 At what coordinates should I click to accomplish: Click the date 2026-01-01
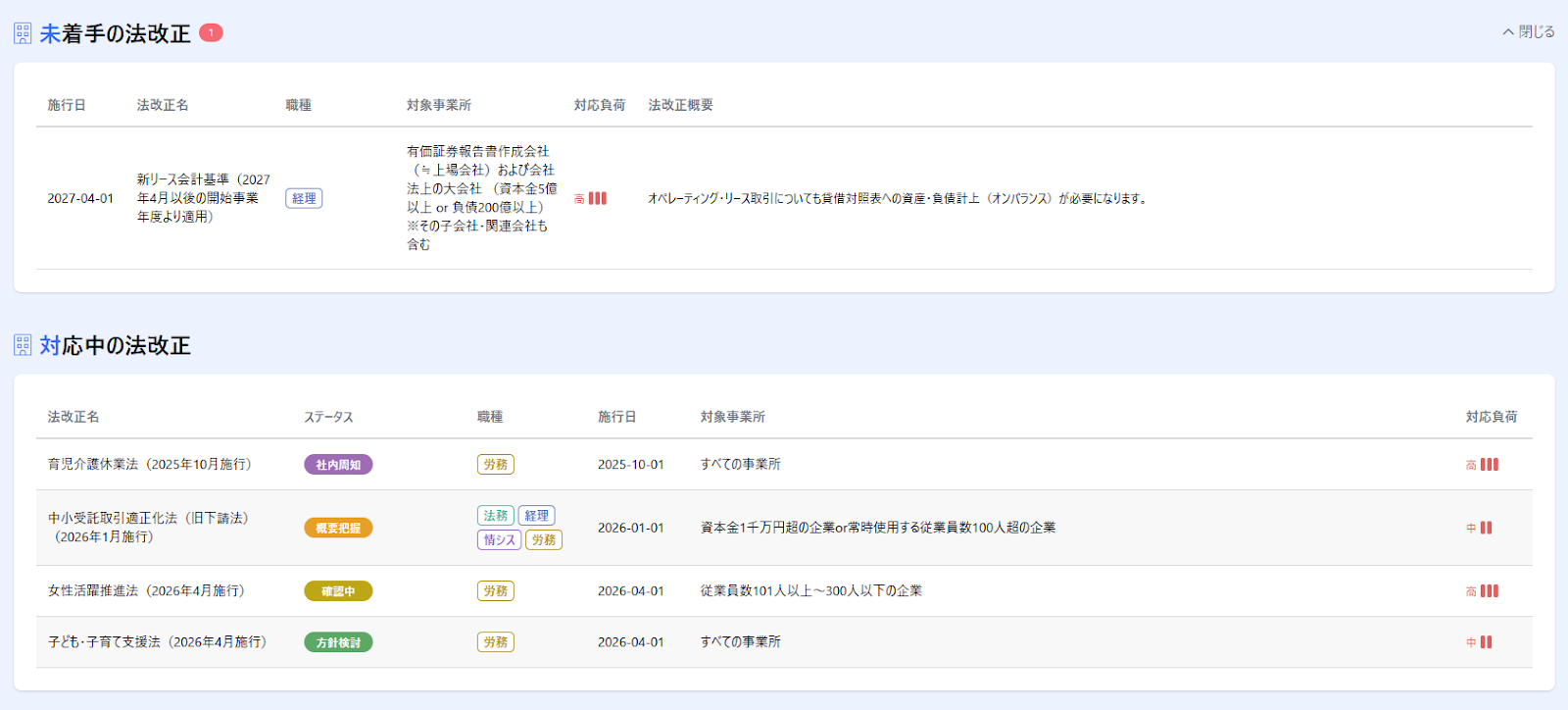(x=631, y=528)
